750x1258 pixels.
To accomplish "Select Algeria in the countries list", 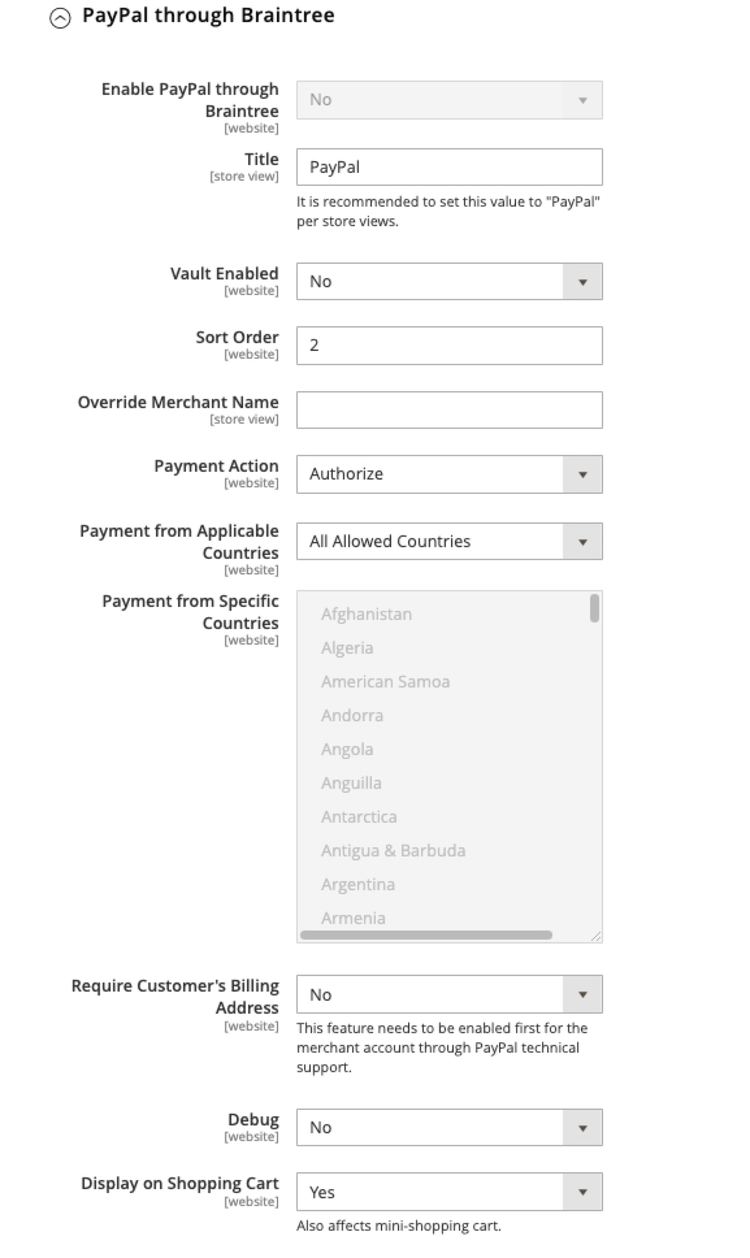I will click(347, 648).
